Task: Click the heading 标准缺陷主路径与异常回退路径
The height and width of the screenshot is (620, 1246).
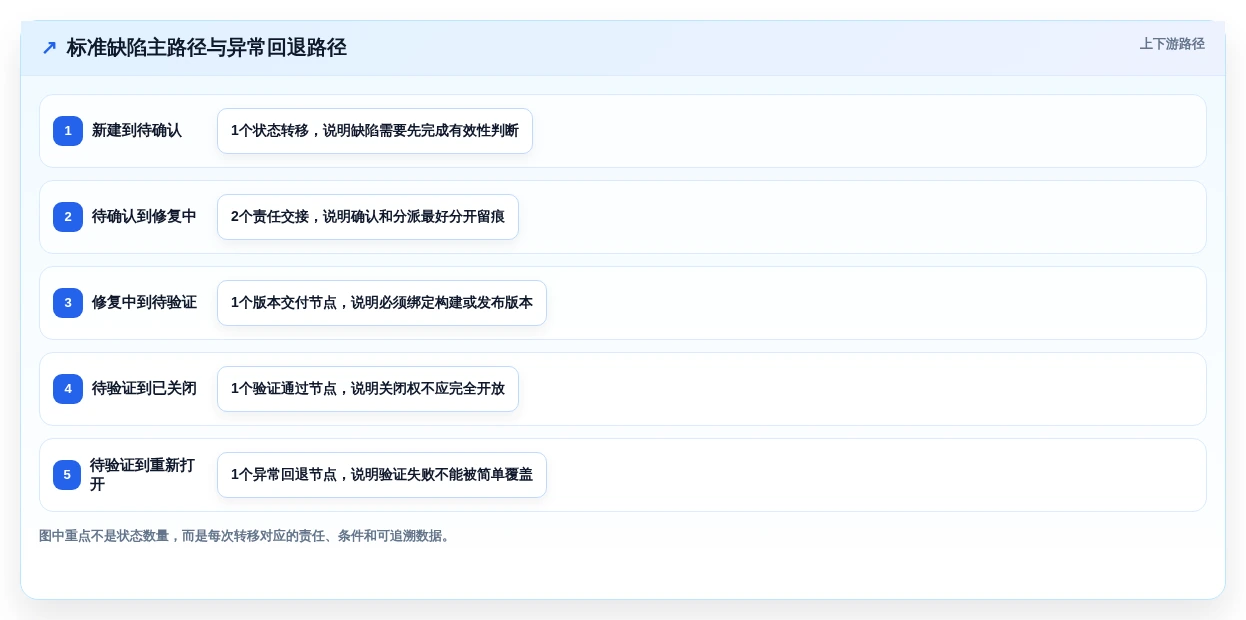Action: click(207, 48)
